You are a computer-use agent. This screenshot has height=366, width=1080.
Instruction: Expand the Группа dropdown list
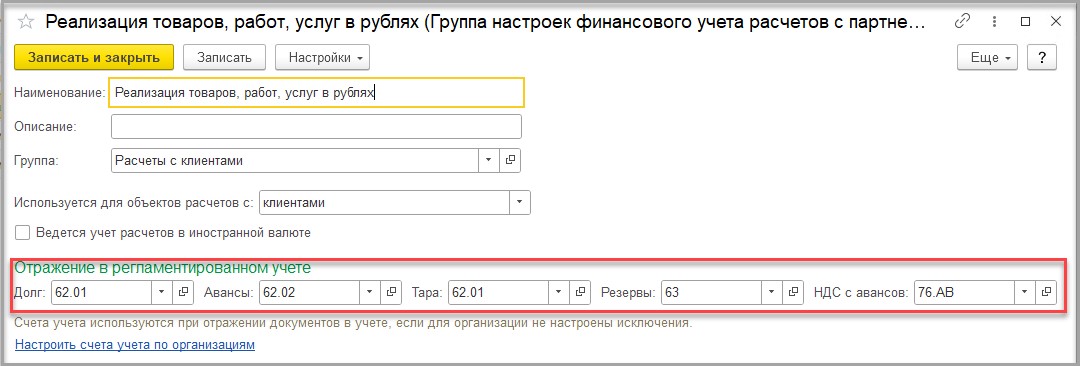tap(488, 160)
